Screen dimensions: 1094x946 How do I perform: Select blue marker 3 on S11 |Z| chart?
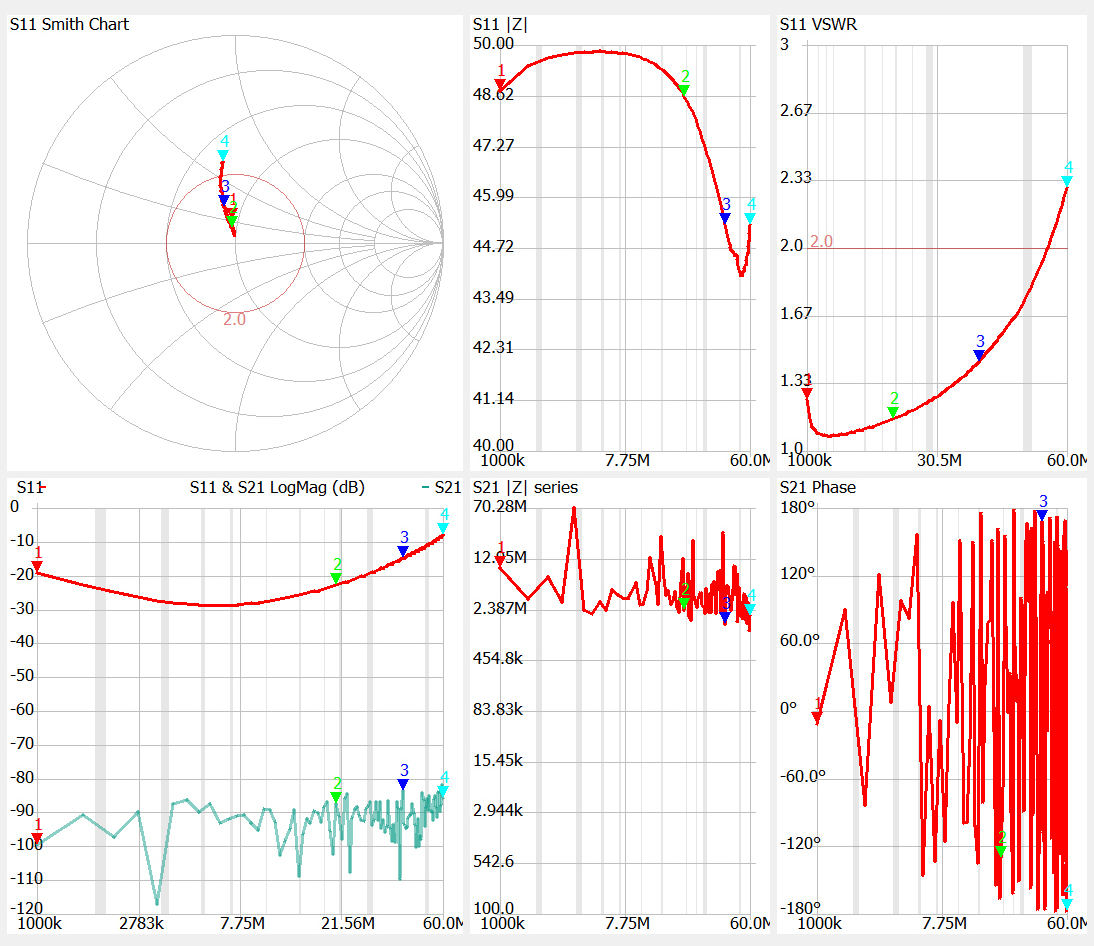click(x=725, y=217)
